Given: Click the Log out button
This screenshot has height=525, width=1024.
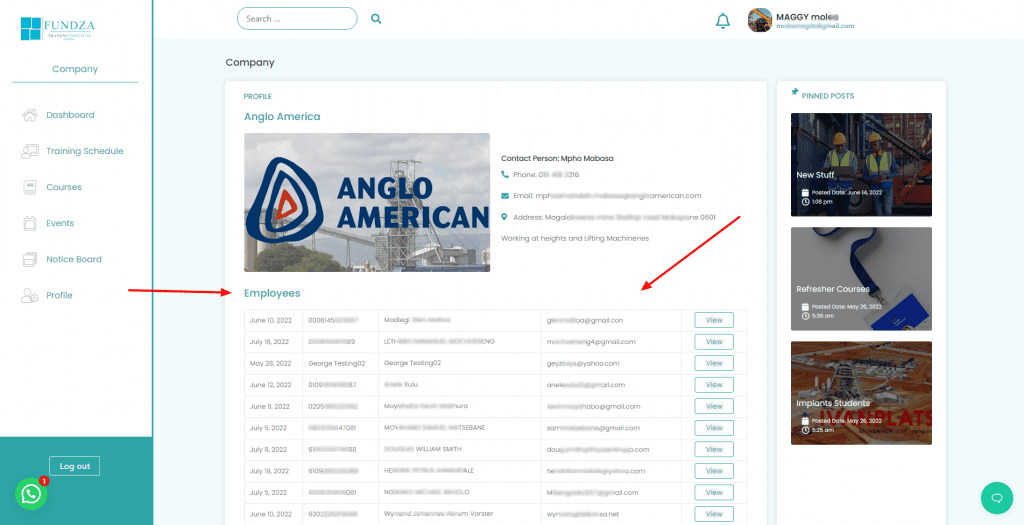Looking at the screenshot, I should pos(74,466).
